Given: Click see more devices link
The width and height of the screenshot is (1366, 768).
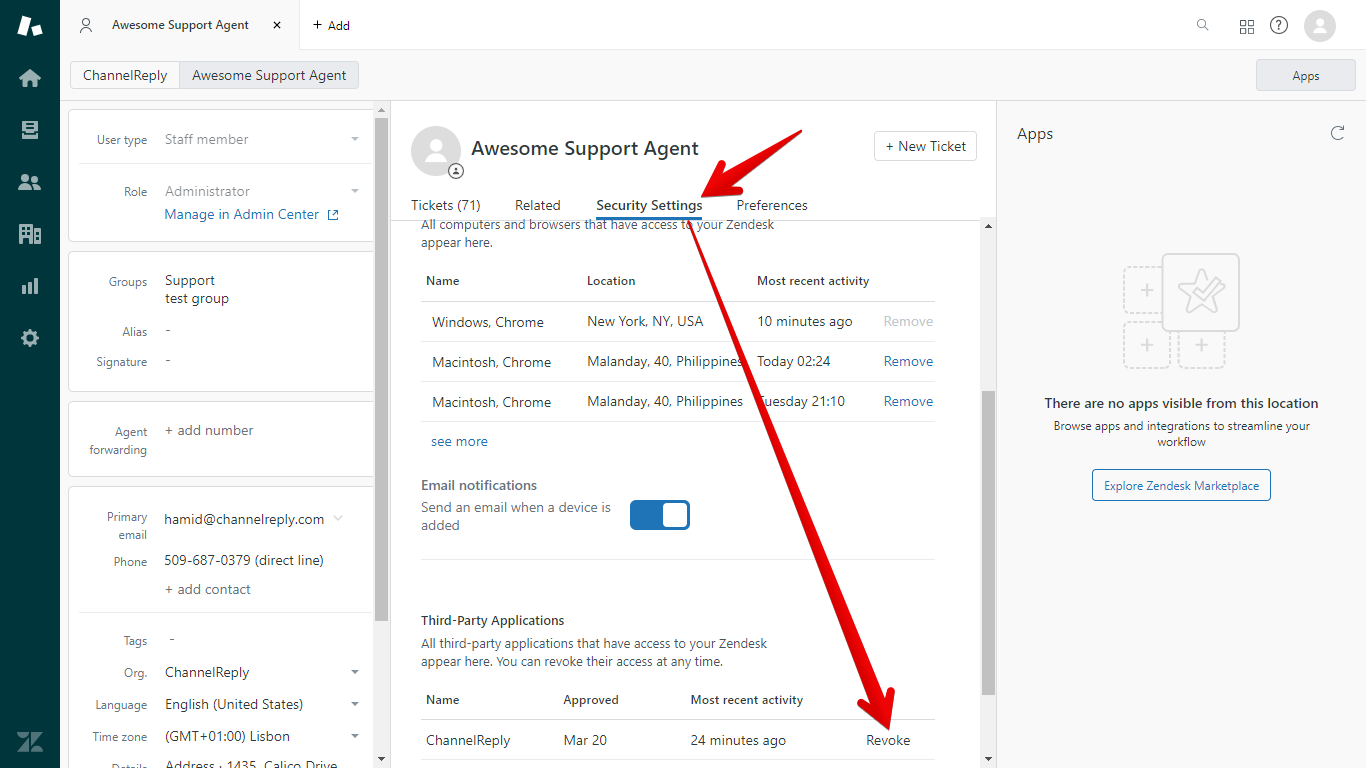Looking at the screenshot, I should coord(460,441).
